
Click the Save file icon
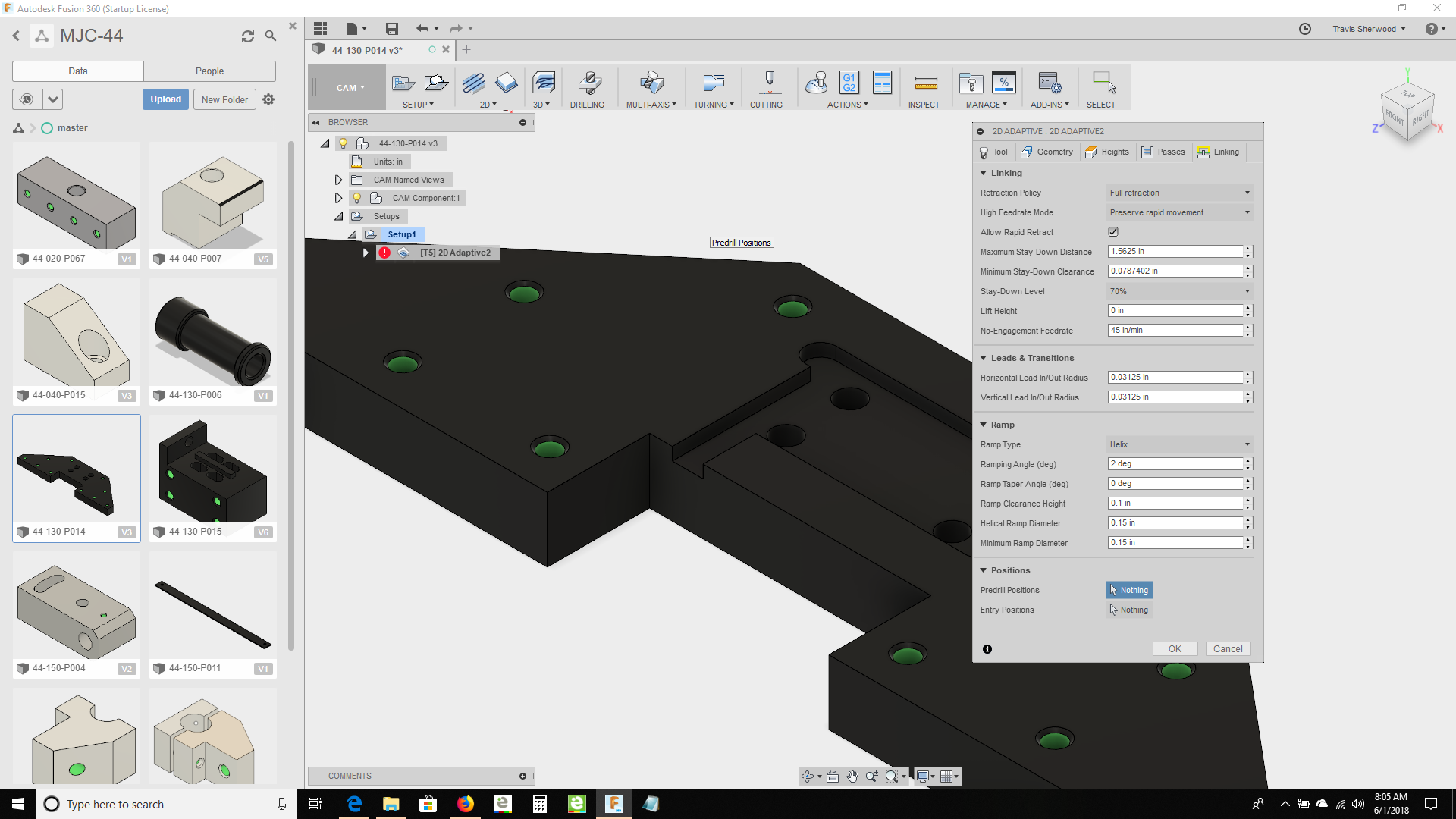point(391,29)
